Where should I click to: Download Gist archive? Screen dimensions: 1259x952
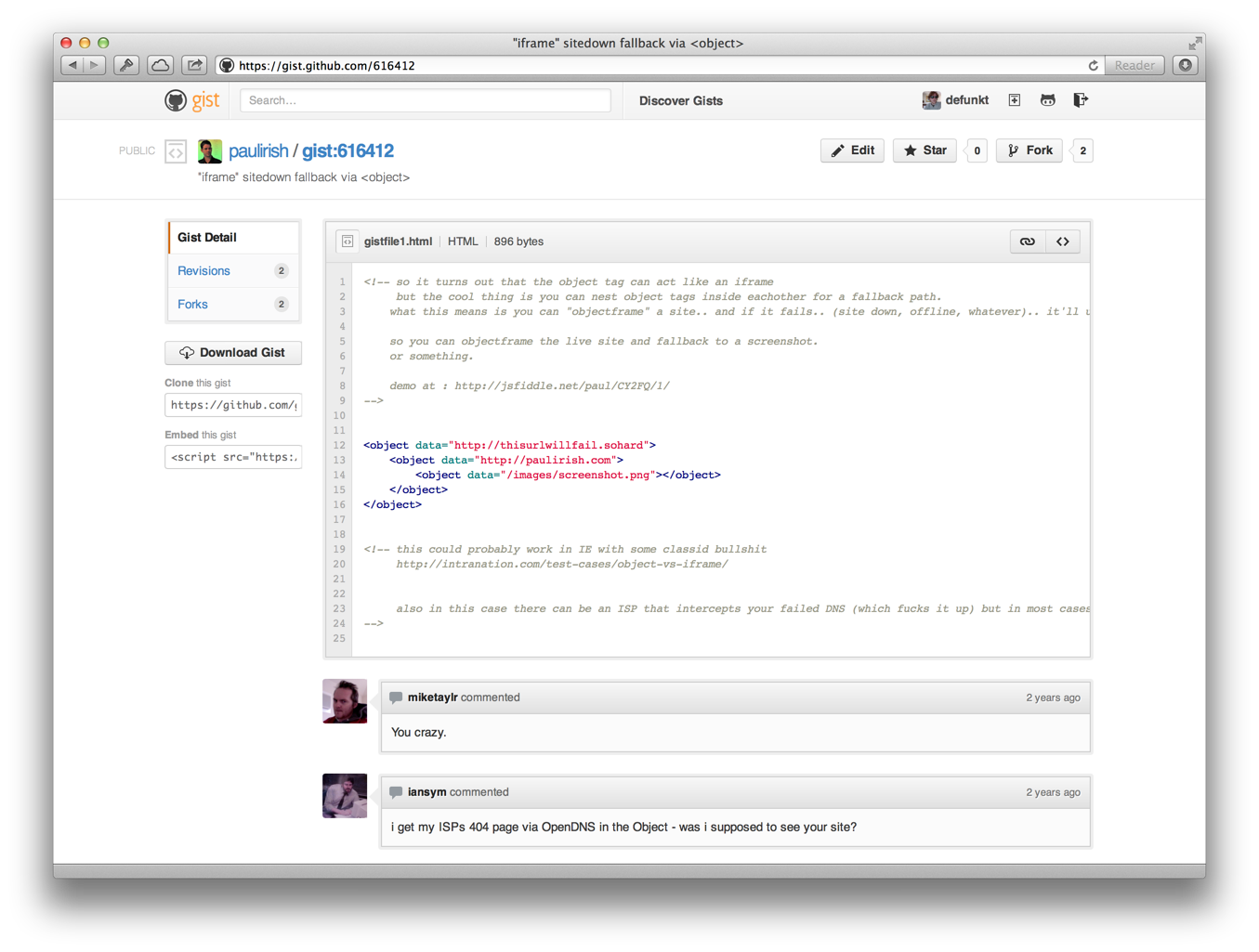tap(232, 353)
